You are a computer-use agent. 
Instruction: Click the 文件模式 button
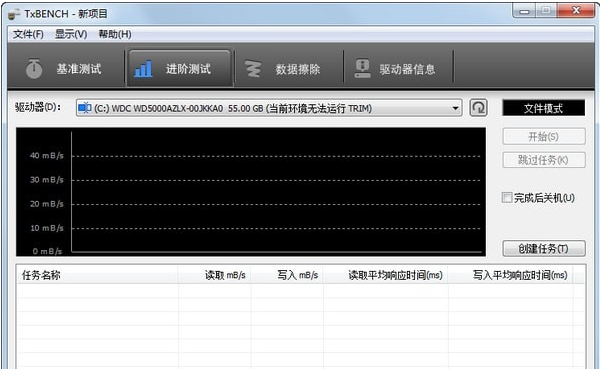[543, 108]
